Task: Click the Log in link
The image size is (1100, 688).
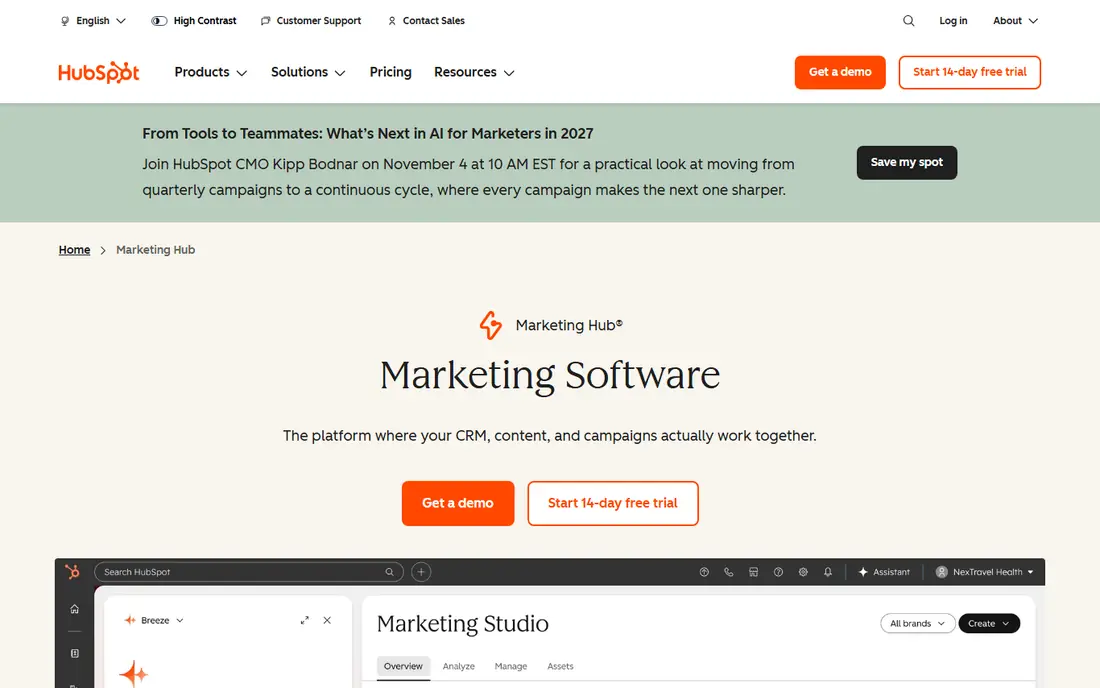Action: click(x=953, y=21)
